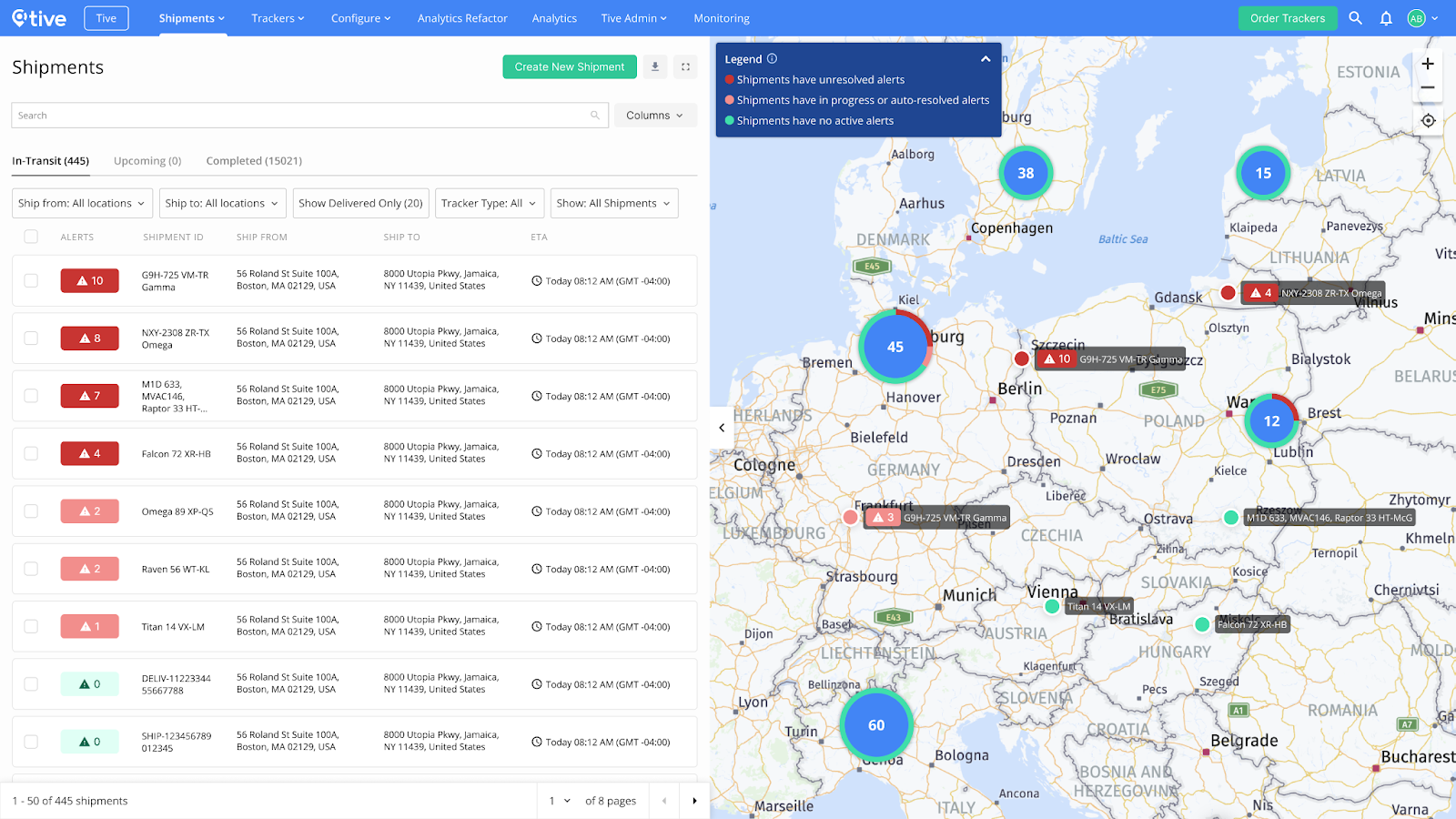Click the export download icon above shipments list
Image resolution: width=1456 pixels, height=819 pixels.
point(654,66)
